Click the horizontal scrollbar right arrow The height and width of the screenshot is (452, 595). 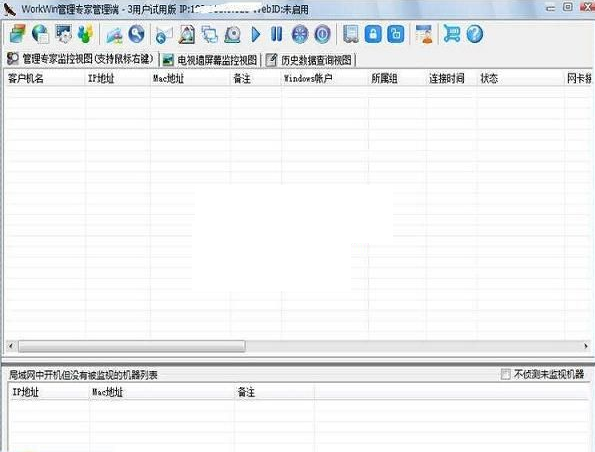tap(586, 346)
